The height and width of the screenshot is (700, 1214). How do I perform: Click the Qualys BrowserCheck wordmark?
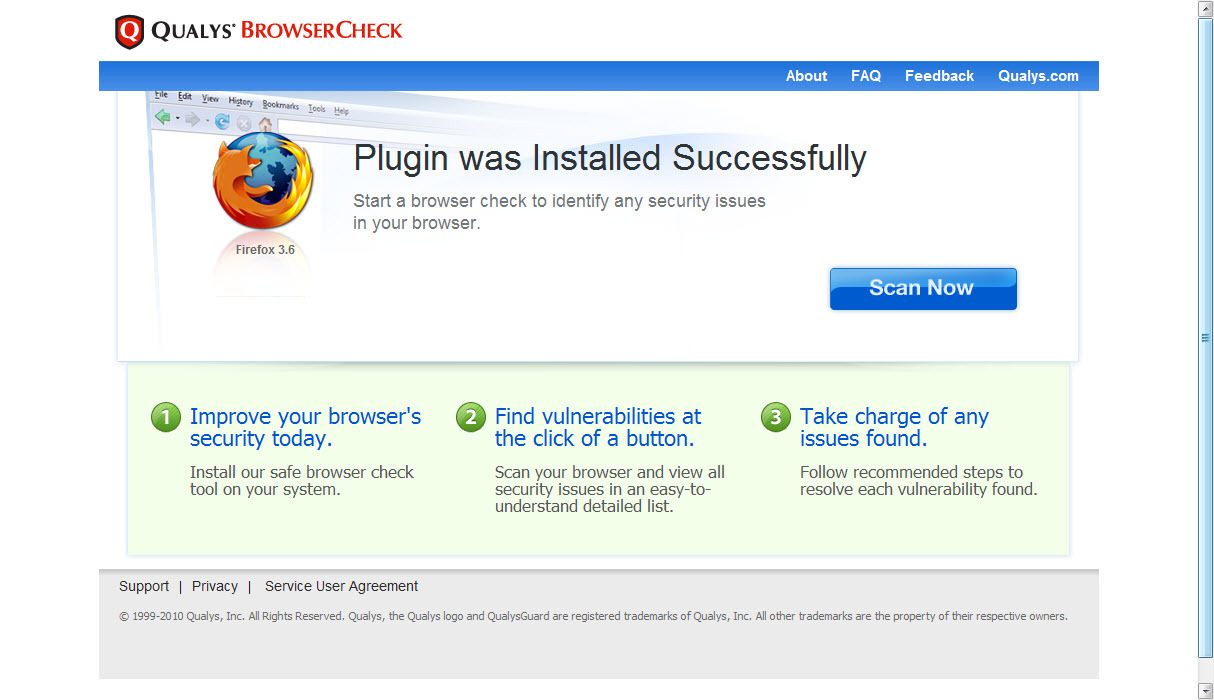tap(277, 31)
